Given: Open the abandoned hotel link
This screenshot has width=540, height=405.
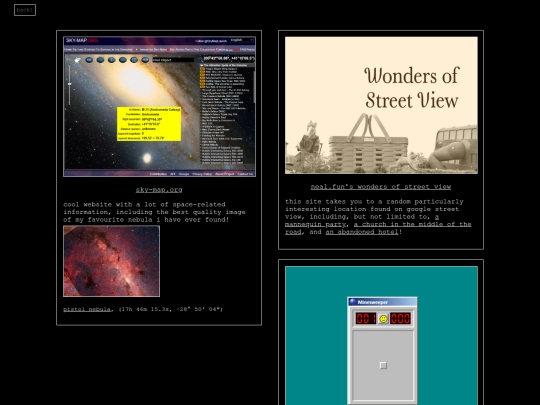Looking at the screenshot, I should click(362, 232).
